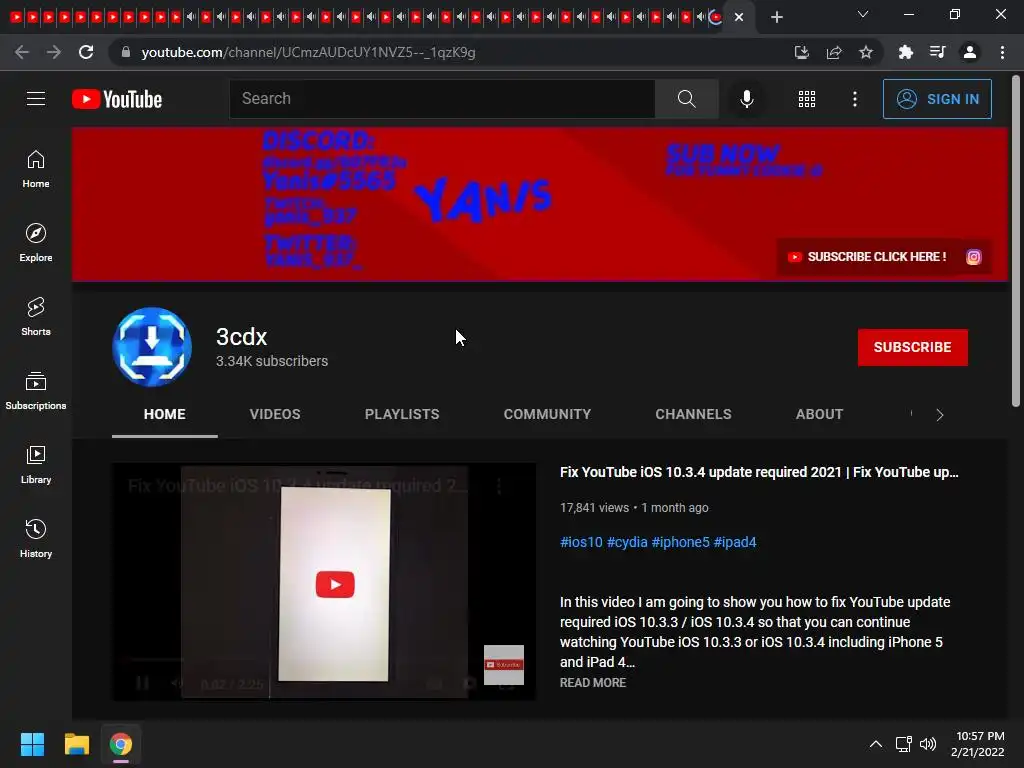
Task: Click the YouTube logo
Action: click(117, 99)
